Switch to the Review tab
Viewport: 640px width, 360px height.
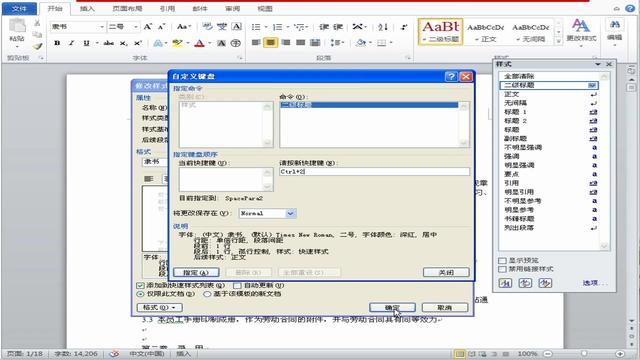click(x=232, y=9)
